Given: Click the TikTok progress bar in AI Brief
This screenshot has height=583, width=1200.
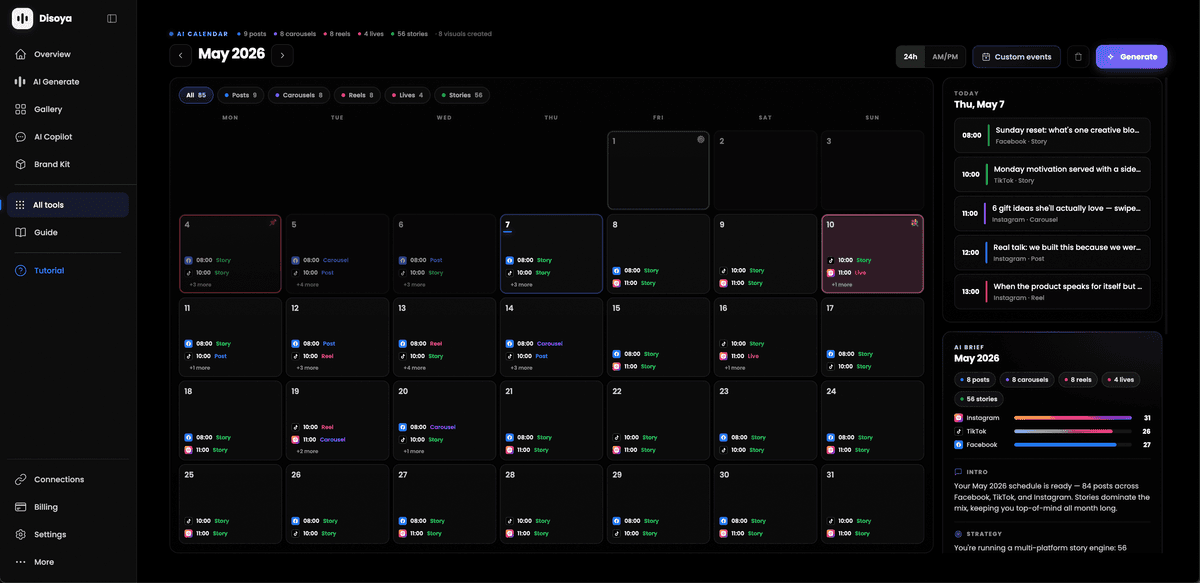Looking at the screenshot, I should click(1073, 431).
